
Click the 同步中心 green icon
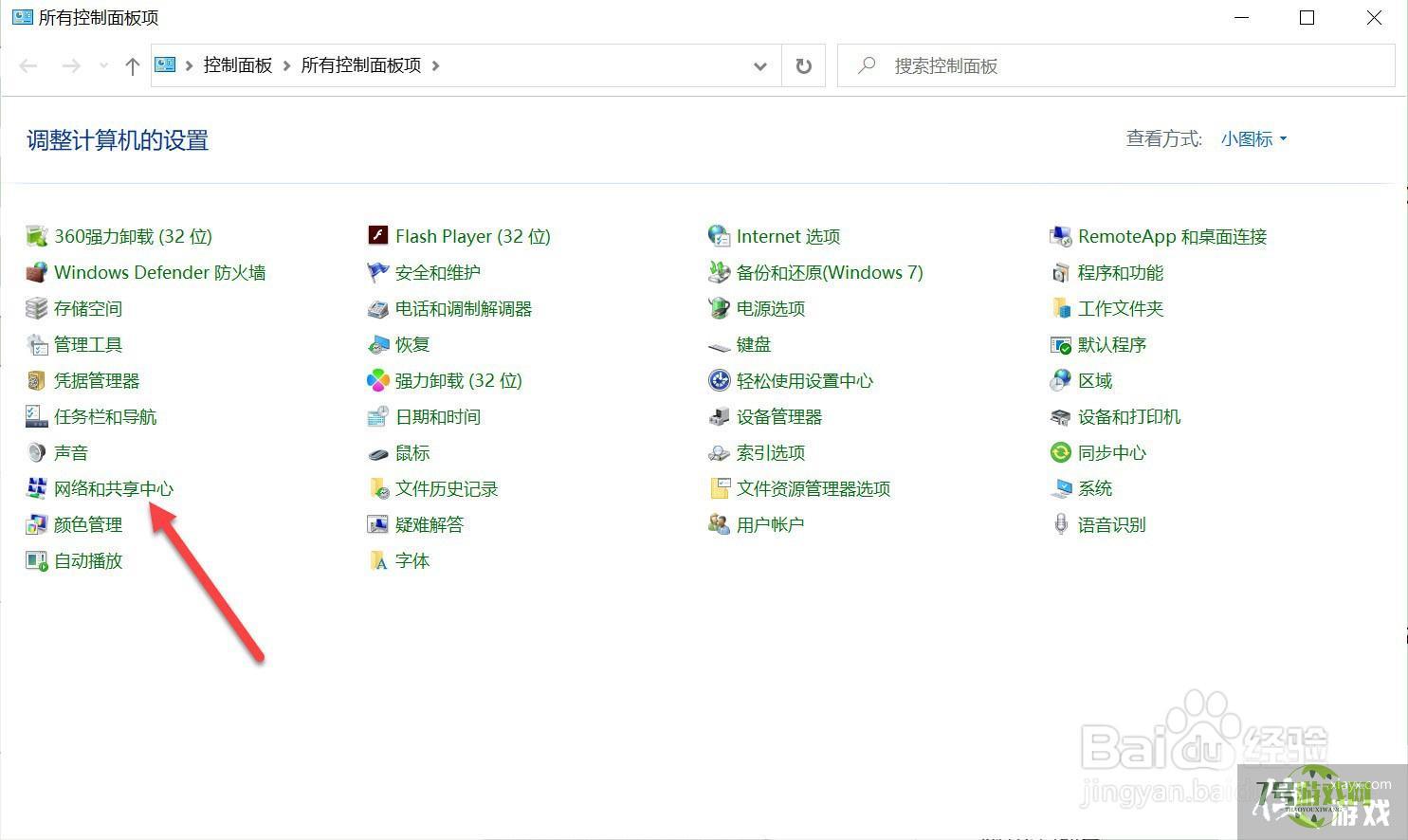[x=1060, y=452]
